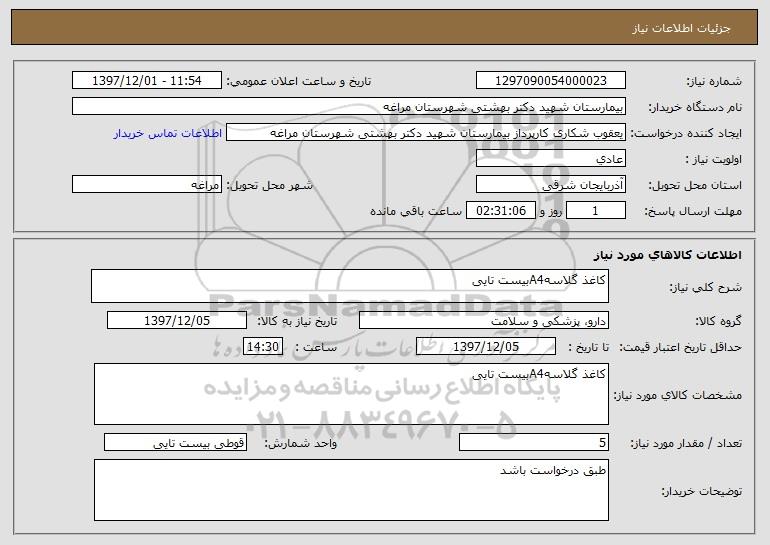Viewport: 770px width, 545px height.
Task: Click the quantity field showing 5
Action: pos(534,442)
